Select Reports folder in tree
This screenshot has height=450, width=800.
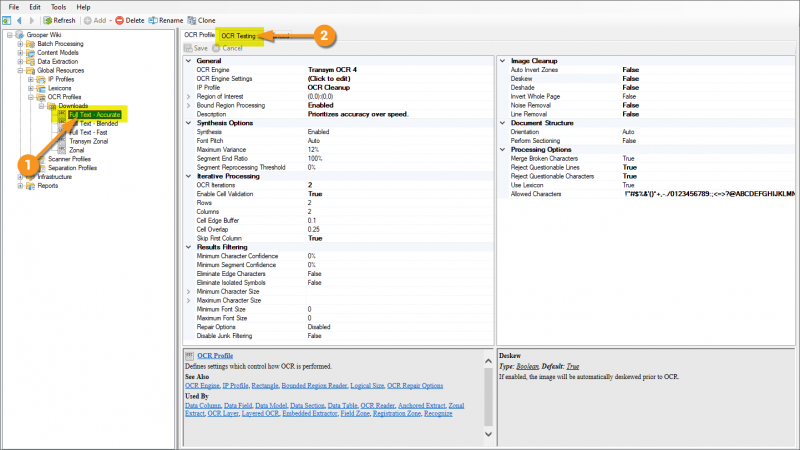point(47,186)
